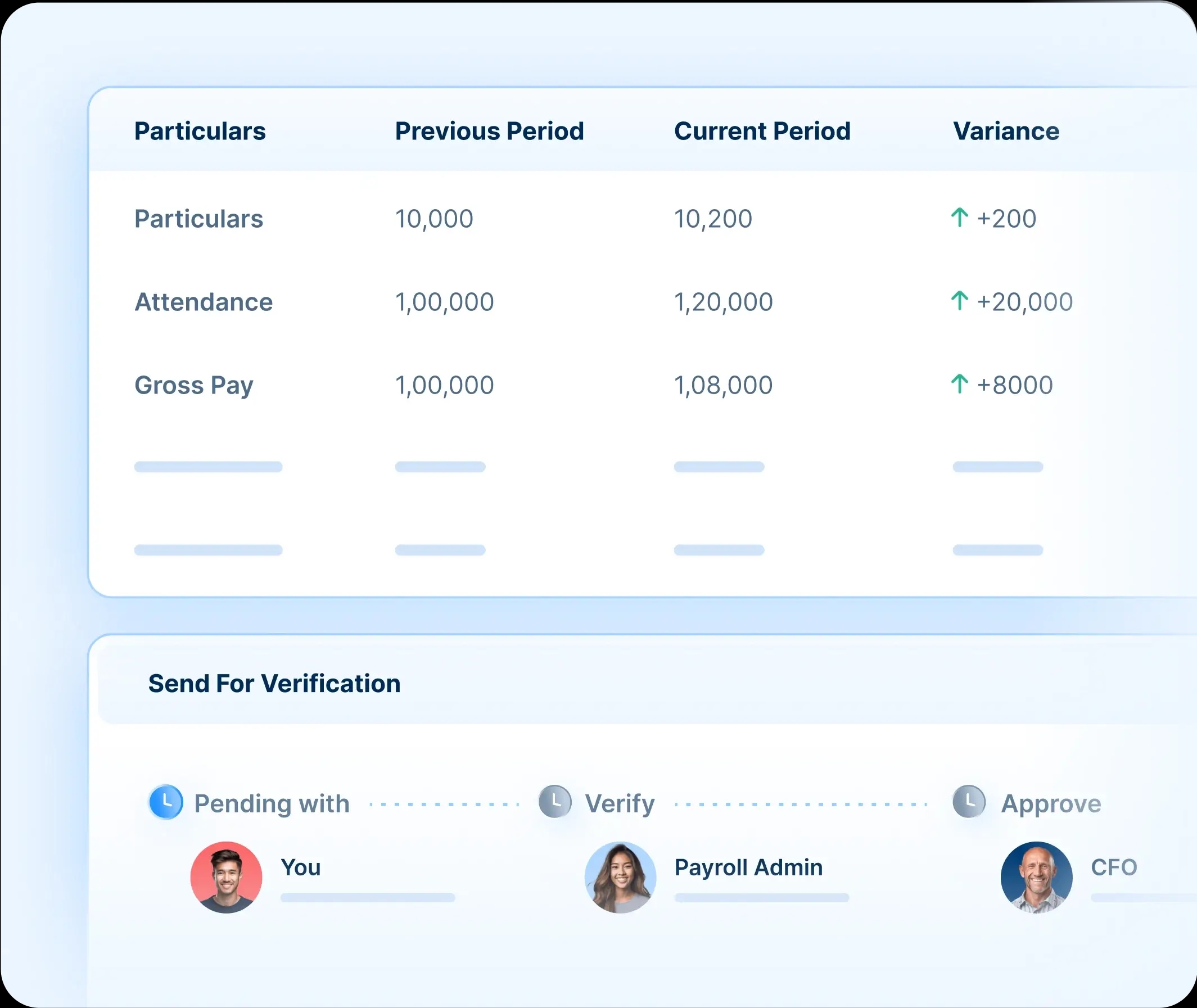Click the 10,000 Previous Period value
This screenshot has height=1008, width=1197.
pyautogui.click(x=433, y=218)
